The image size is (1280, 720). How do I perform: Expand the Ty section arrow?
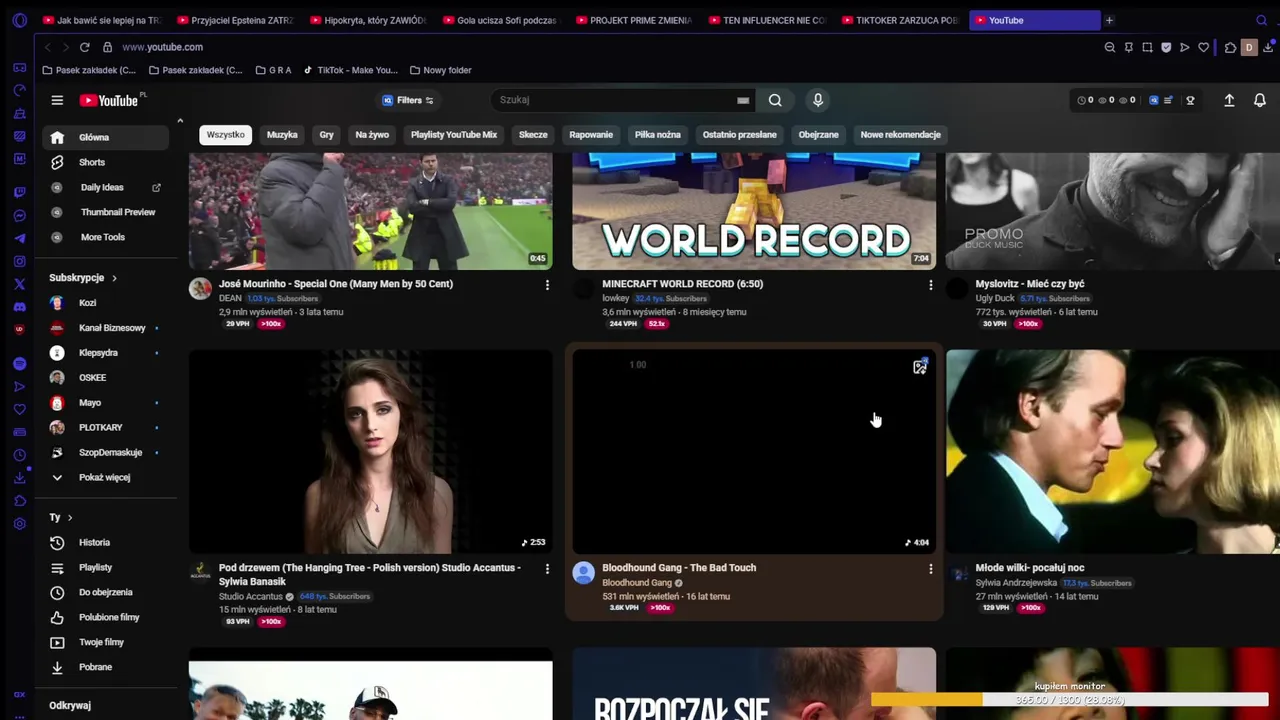[x=69, y=517]
